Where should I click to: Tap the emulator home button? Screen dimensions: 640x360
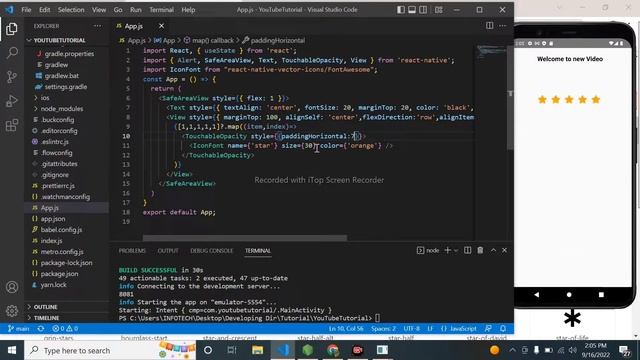point(569,294)
